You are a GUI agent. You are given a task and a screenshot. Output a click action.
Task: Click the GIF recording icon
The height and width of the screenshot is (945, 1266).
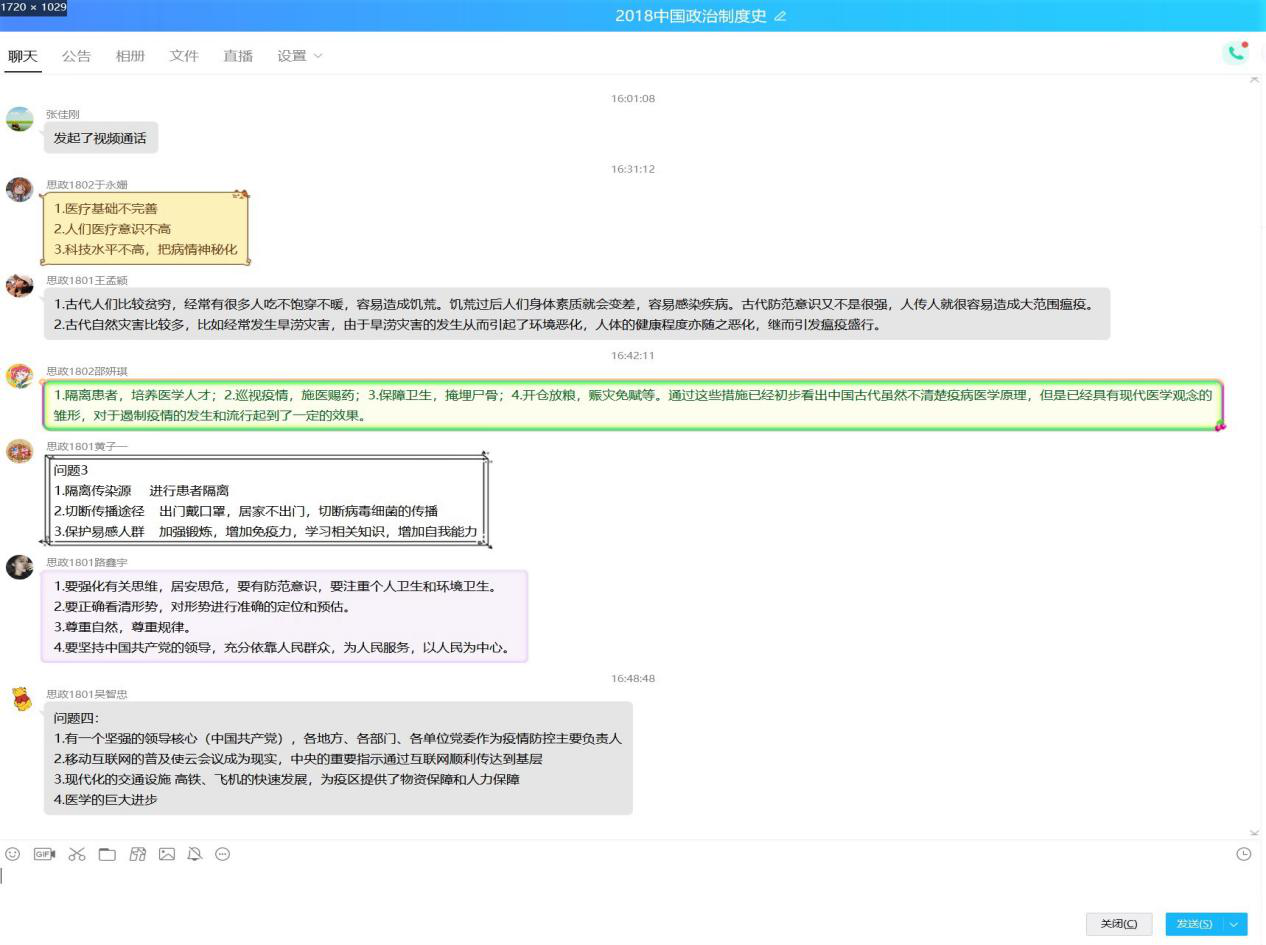pos(44,854)
